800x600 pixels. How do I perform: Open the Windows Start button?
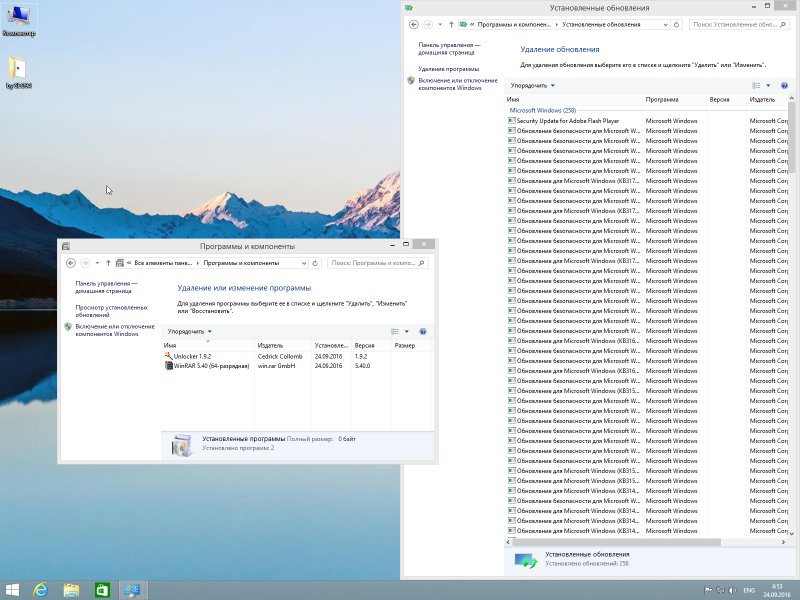pyautogui.click(x=12, y=590)
